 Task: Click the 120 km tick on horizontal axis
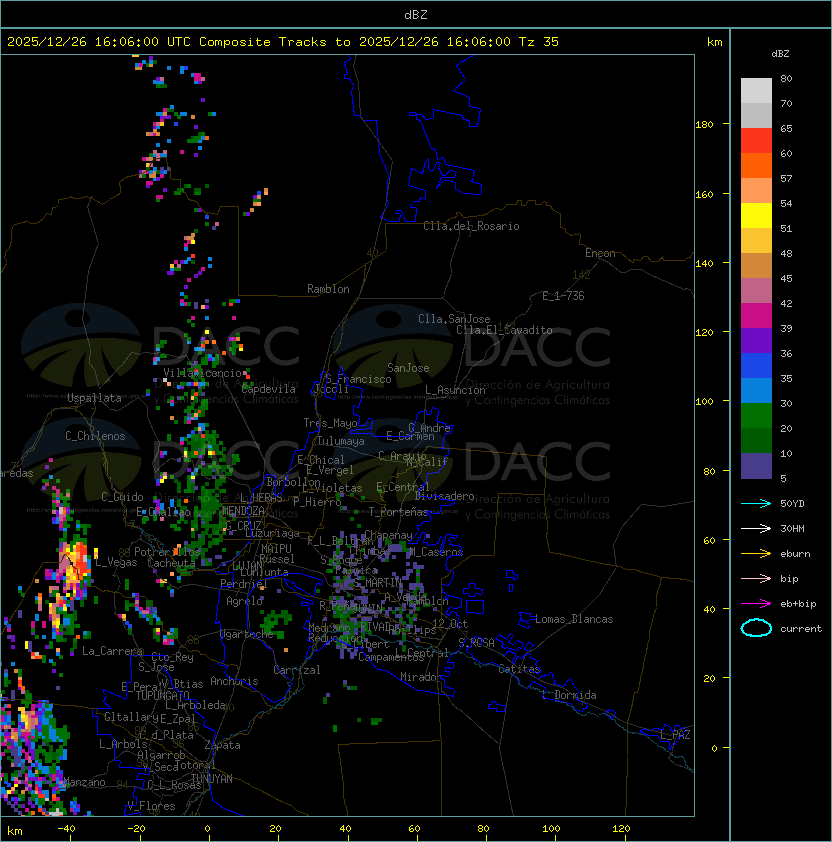click(621, 829)
